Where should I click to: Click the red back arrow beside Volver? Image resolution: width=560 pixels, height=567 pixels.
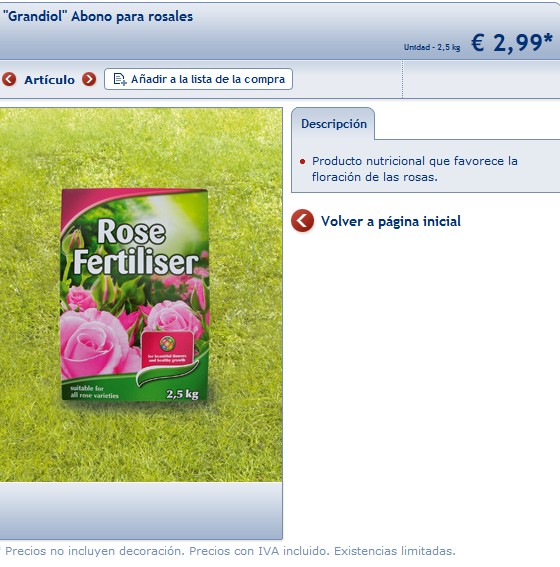[302, 221]
